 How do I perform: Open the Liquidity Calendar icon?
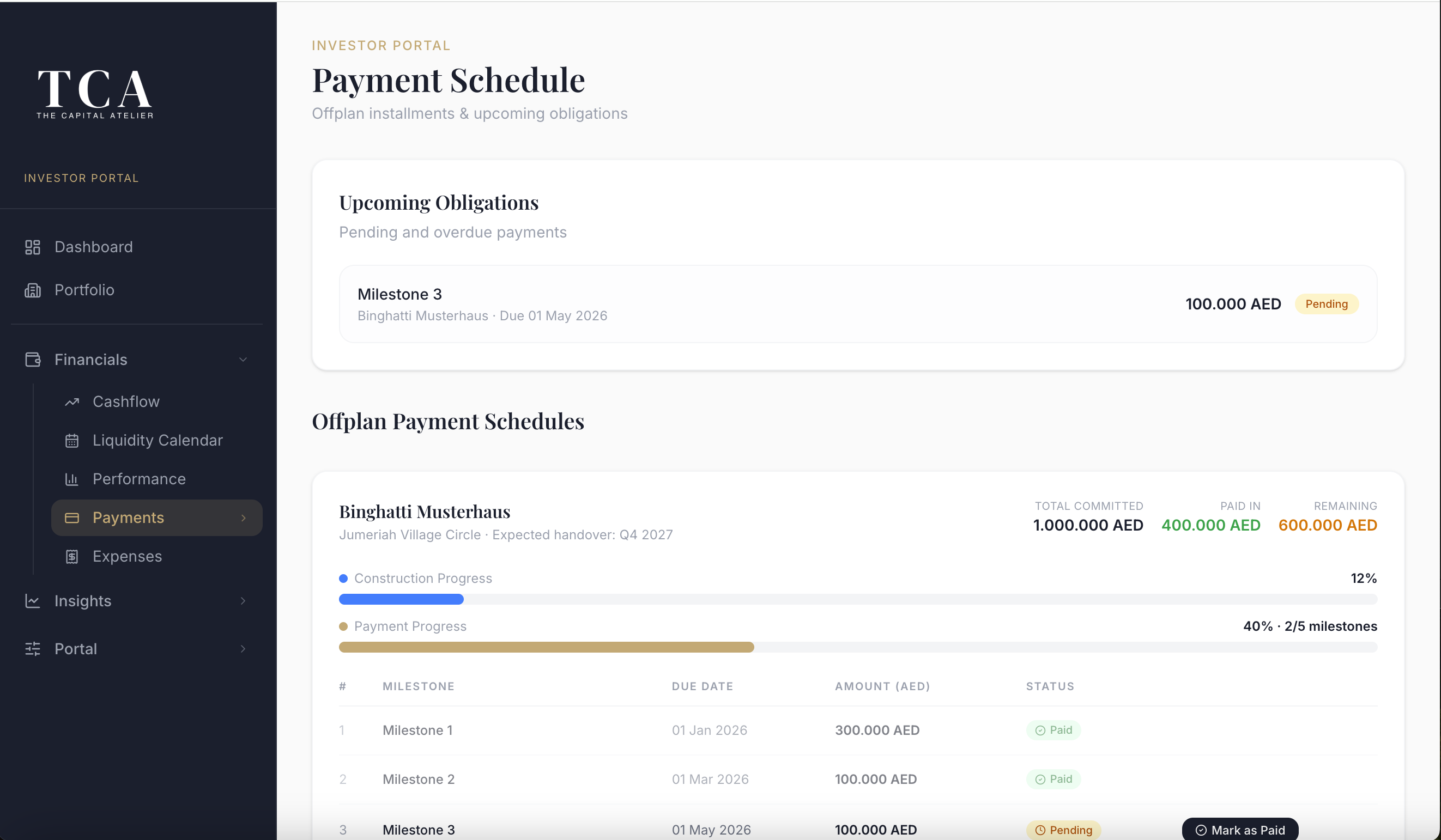coord(72,440)
